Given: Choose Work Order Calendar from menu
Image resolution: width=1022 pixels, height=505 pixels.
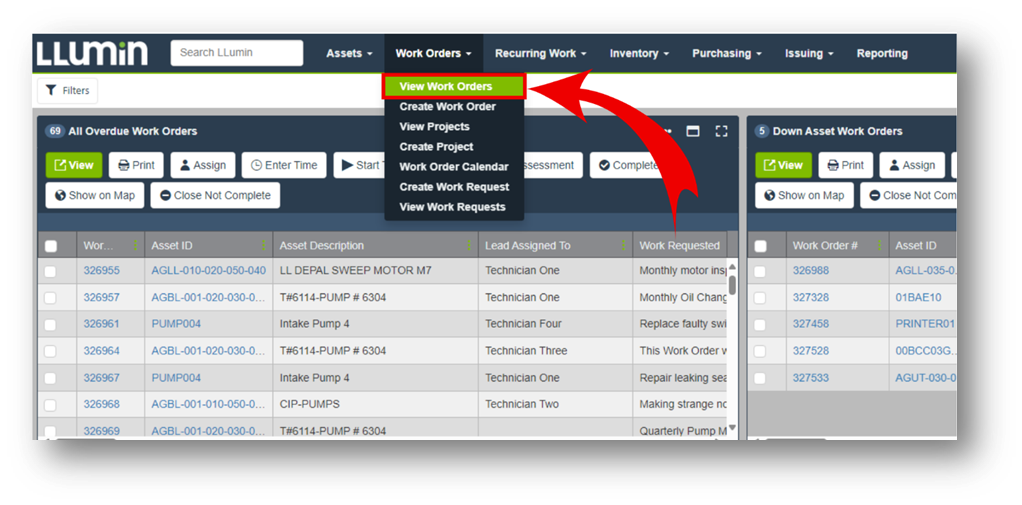Looking at the screenshot, I should click(453, 167).
